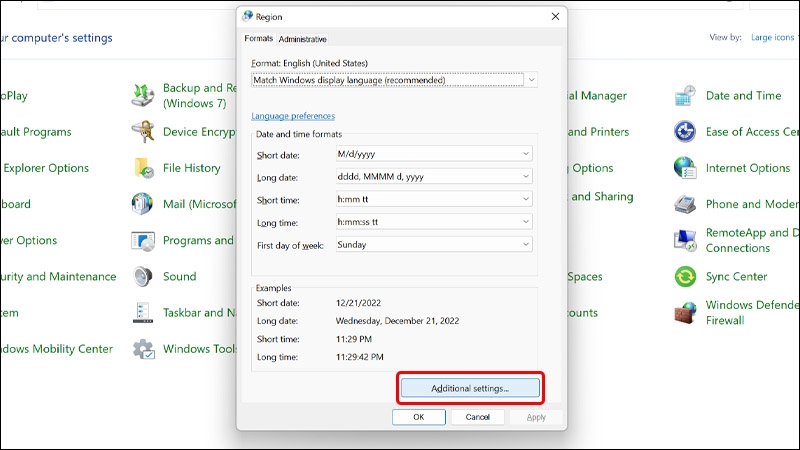Click the File History folder icon

click(143, 168)
